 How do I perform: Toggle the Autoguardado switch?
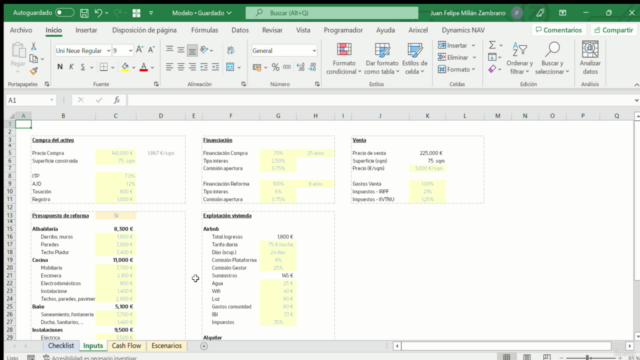click(x=64, y=13)
